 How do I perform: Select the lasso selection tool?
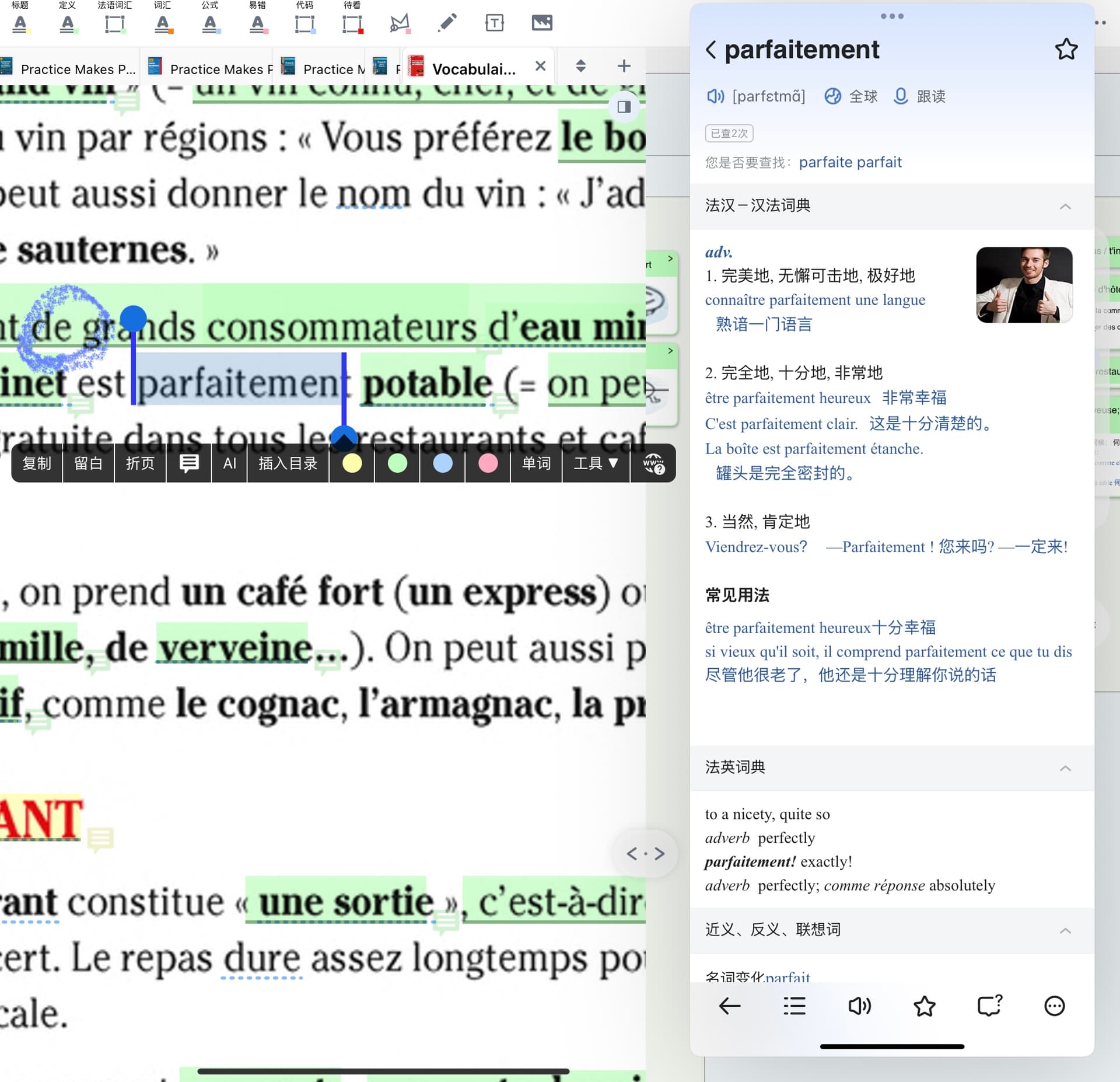tap(400, 23)
